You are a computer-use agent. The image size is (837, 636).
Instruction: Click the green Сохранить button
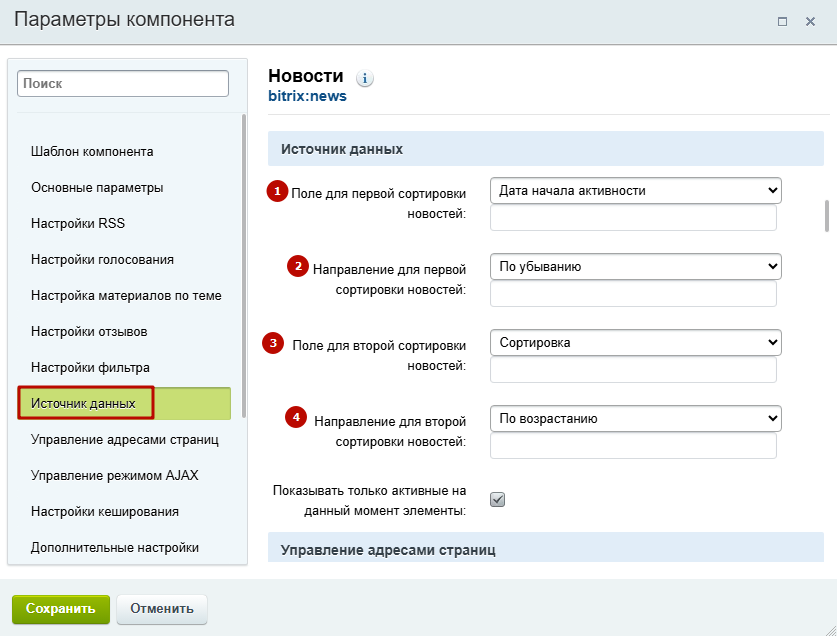tap(61, 609)
